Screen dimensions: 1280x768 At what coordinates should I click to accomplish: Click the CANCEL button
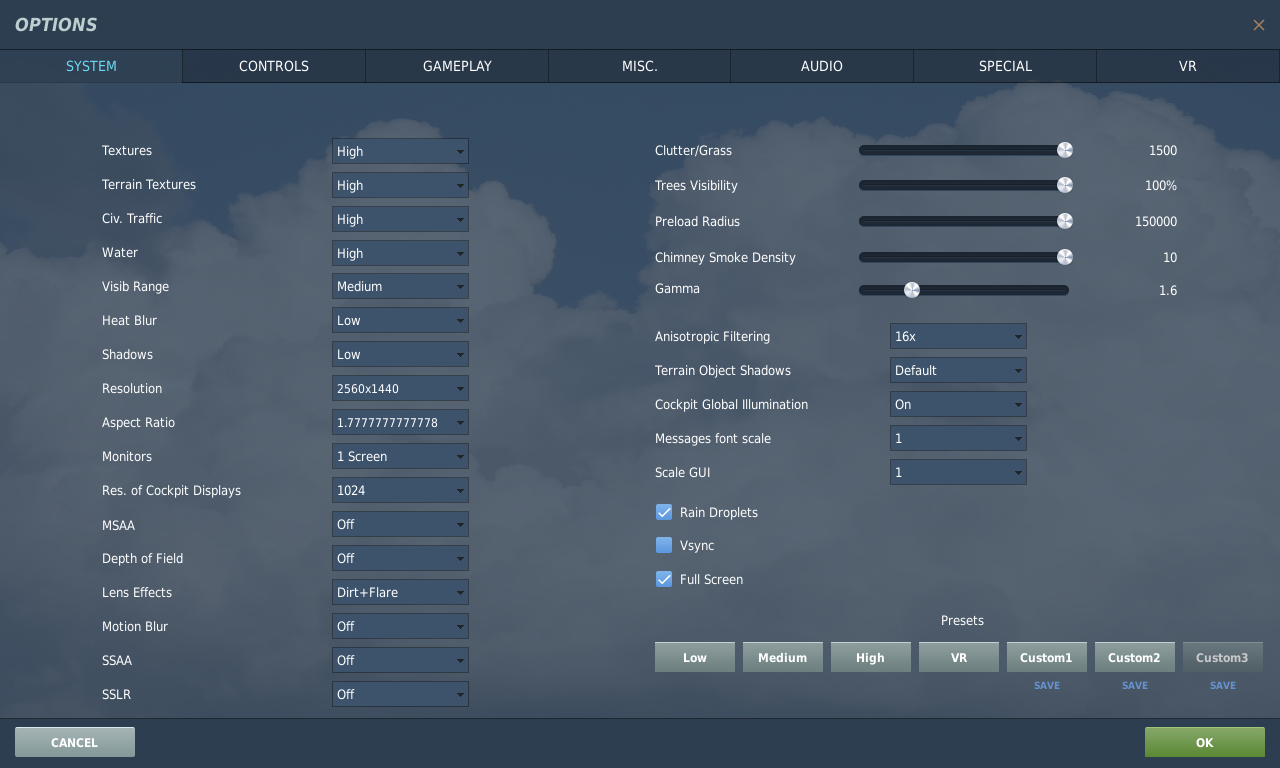coord(75,742)
